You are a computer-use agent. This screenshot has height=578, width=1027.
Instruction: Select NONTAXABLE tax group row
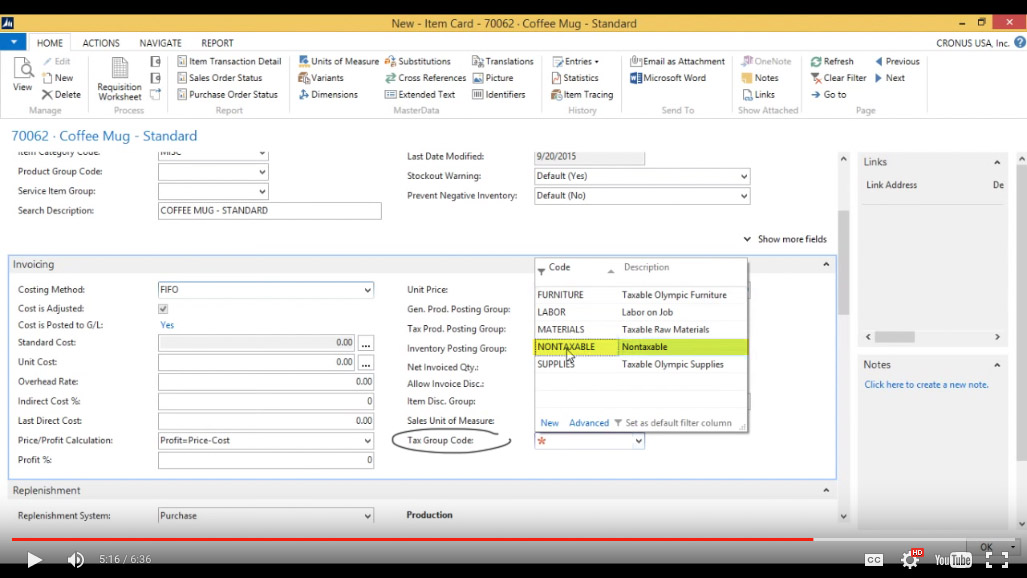tap(641, 347)
